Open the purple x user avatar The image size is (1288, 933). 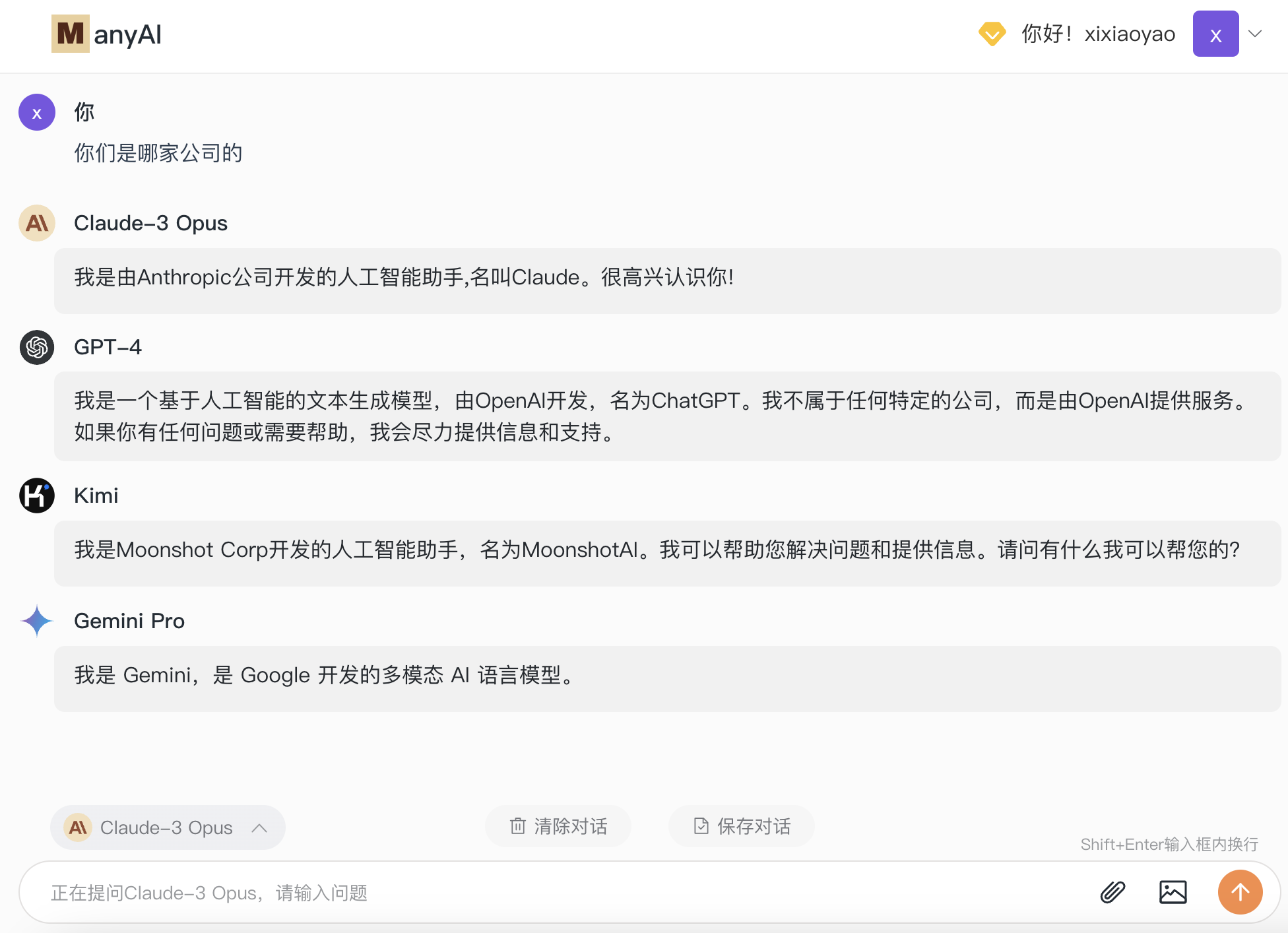(x=1215, y=34)
